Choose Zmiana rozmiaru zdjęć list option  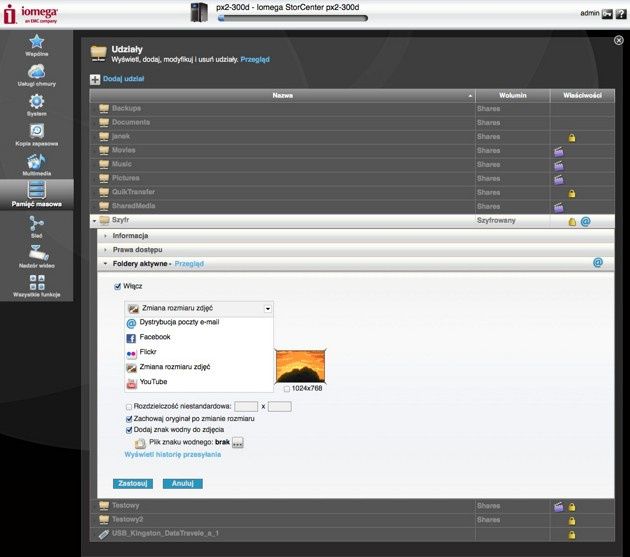coord(199,367)
